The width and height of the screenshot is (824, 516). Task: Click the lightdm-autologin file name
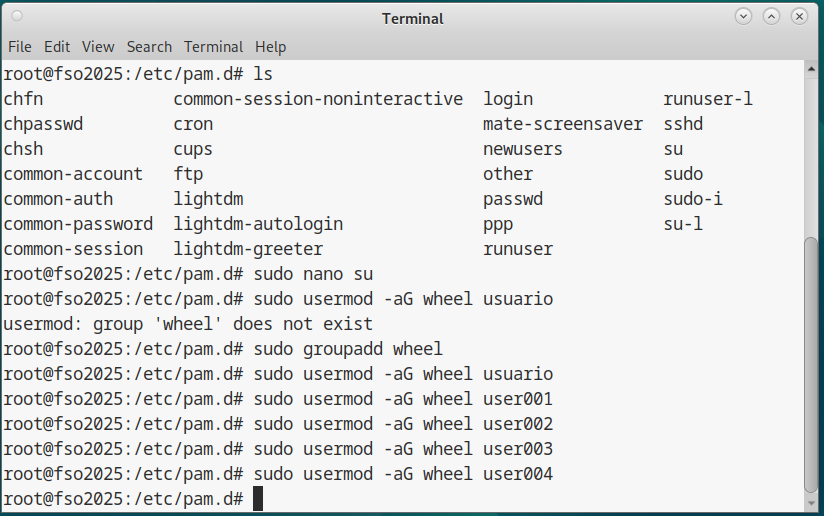(258, 224)
